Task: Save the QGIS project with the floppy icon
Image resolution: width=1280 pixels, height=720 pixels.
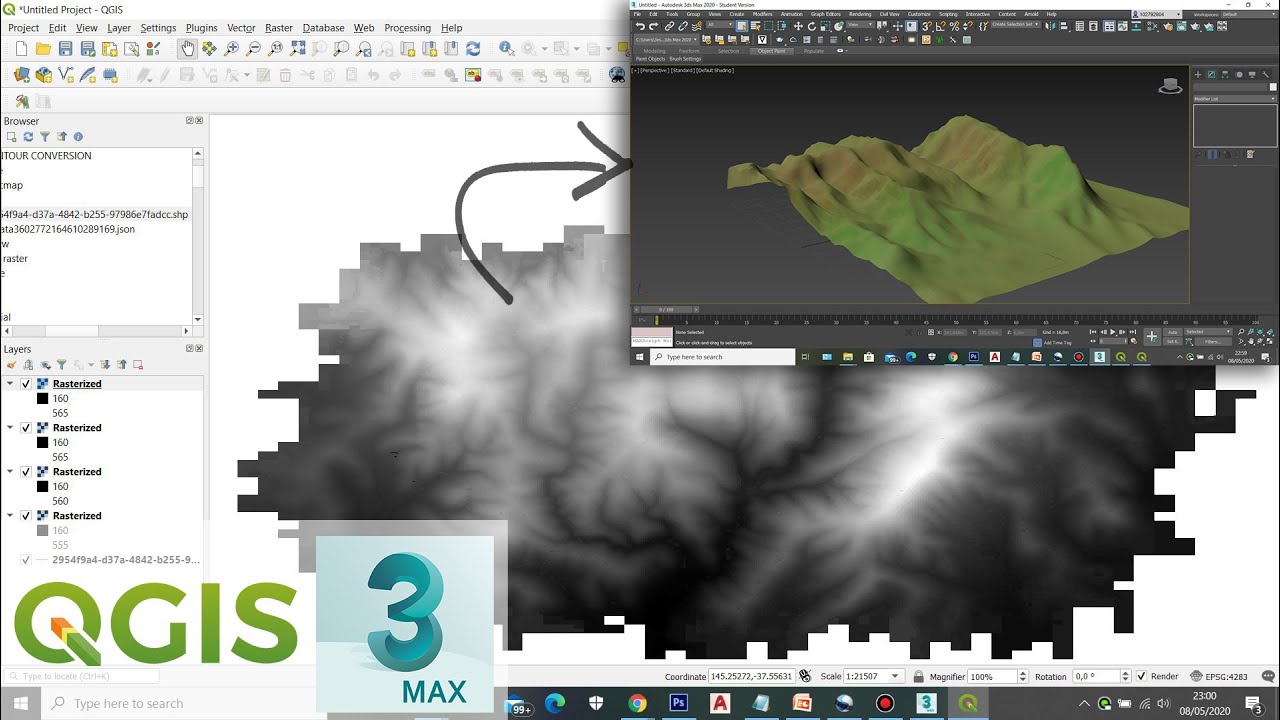Action: [x=65, y=48]
